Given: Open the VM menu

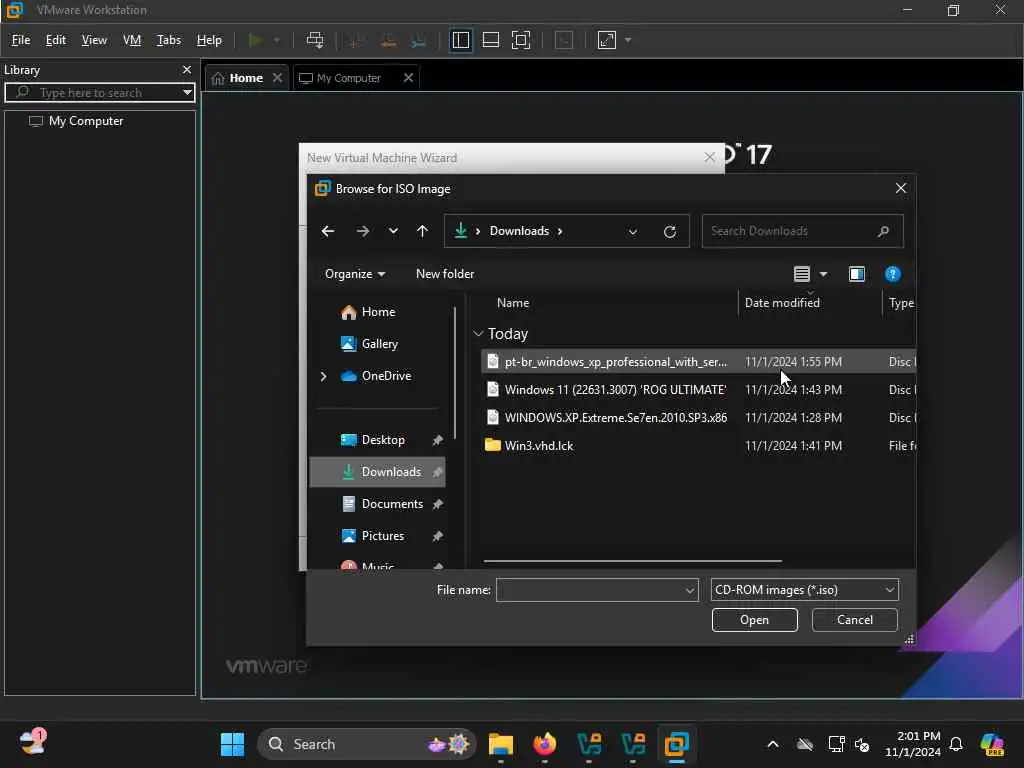Looking at the screenshot, I should pos(132,40).
